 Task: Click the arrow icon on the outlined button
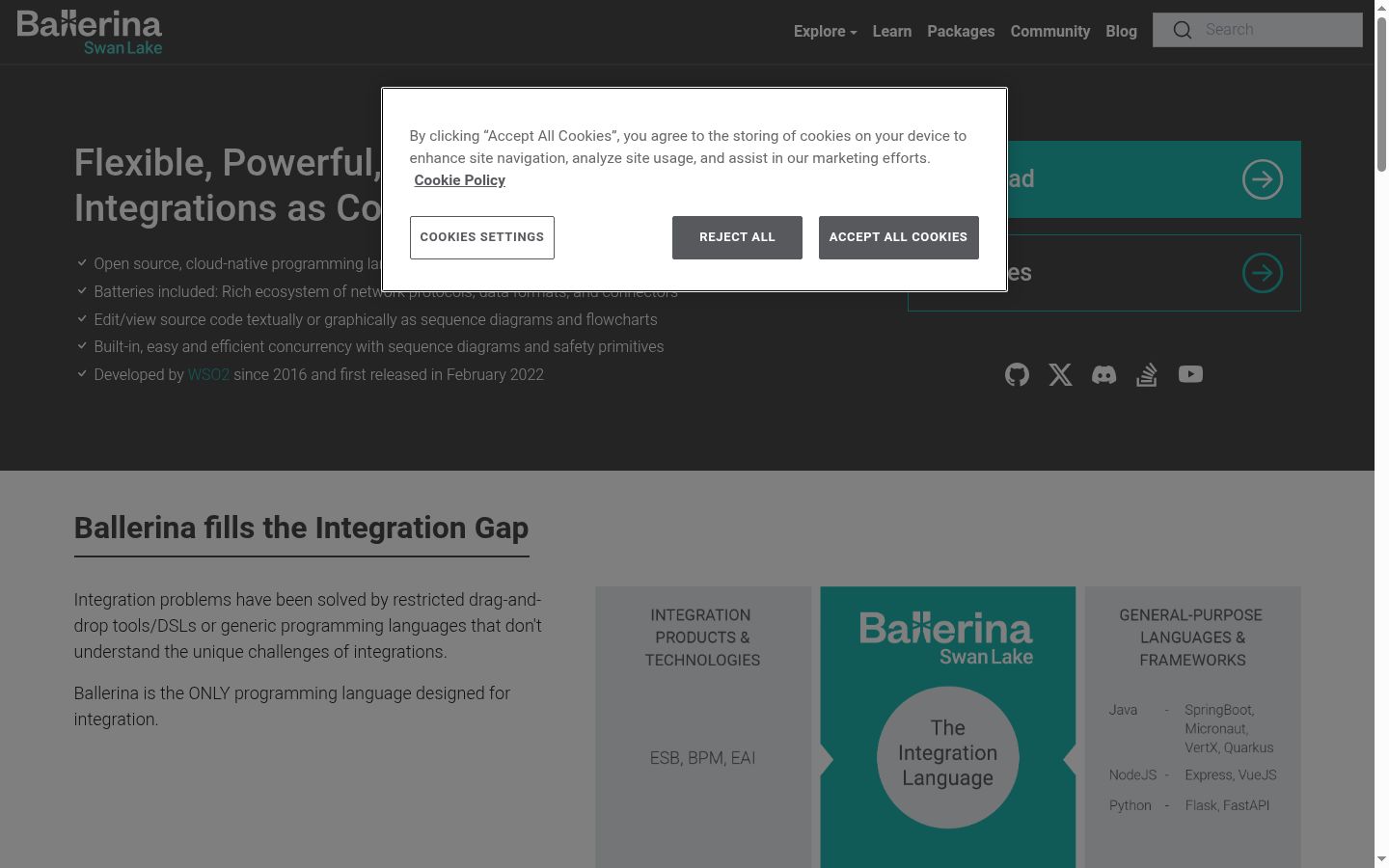(x=1262, y=273)
